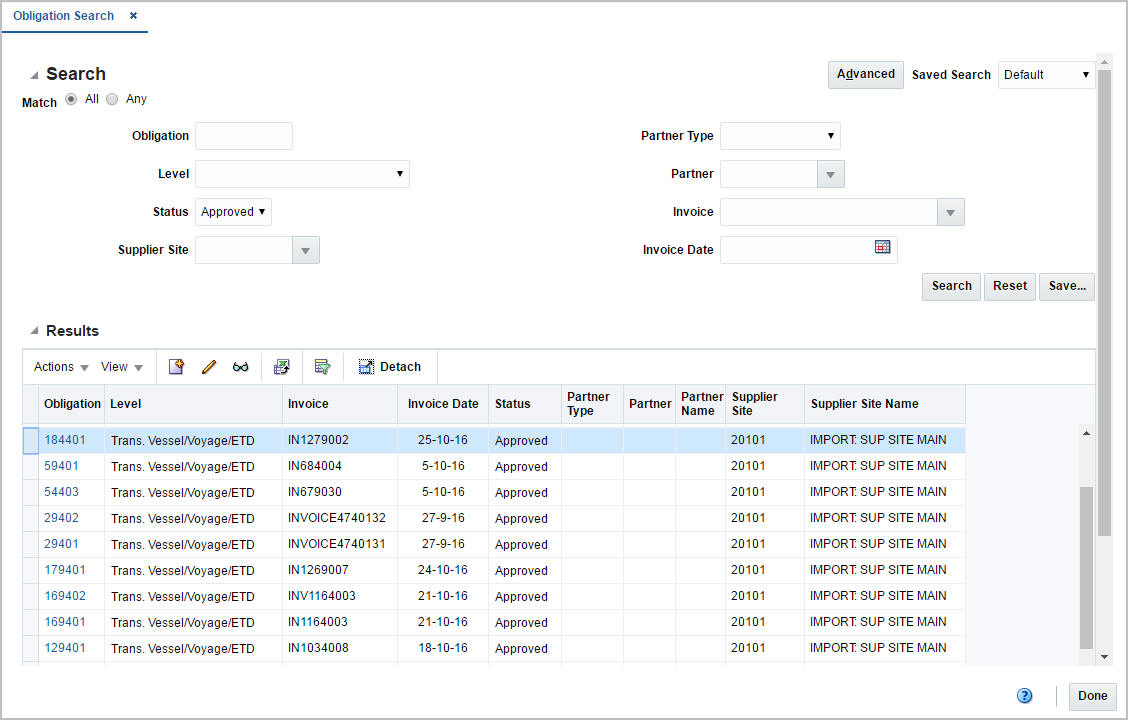Viewport: 1128px width, 720px height.
Task: Select the Match All radio button
Action: coord(70,98)
